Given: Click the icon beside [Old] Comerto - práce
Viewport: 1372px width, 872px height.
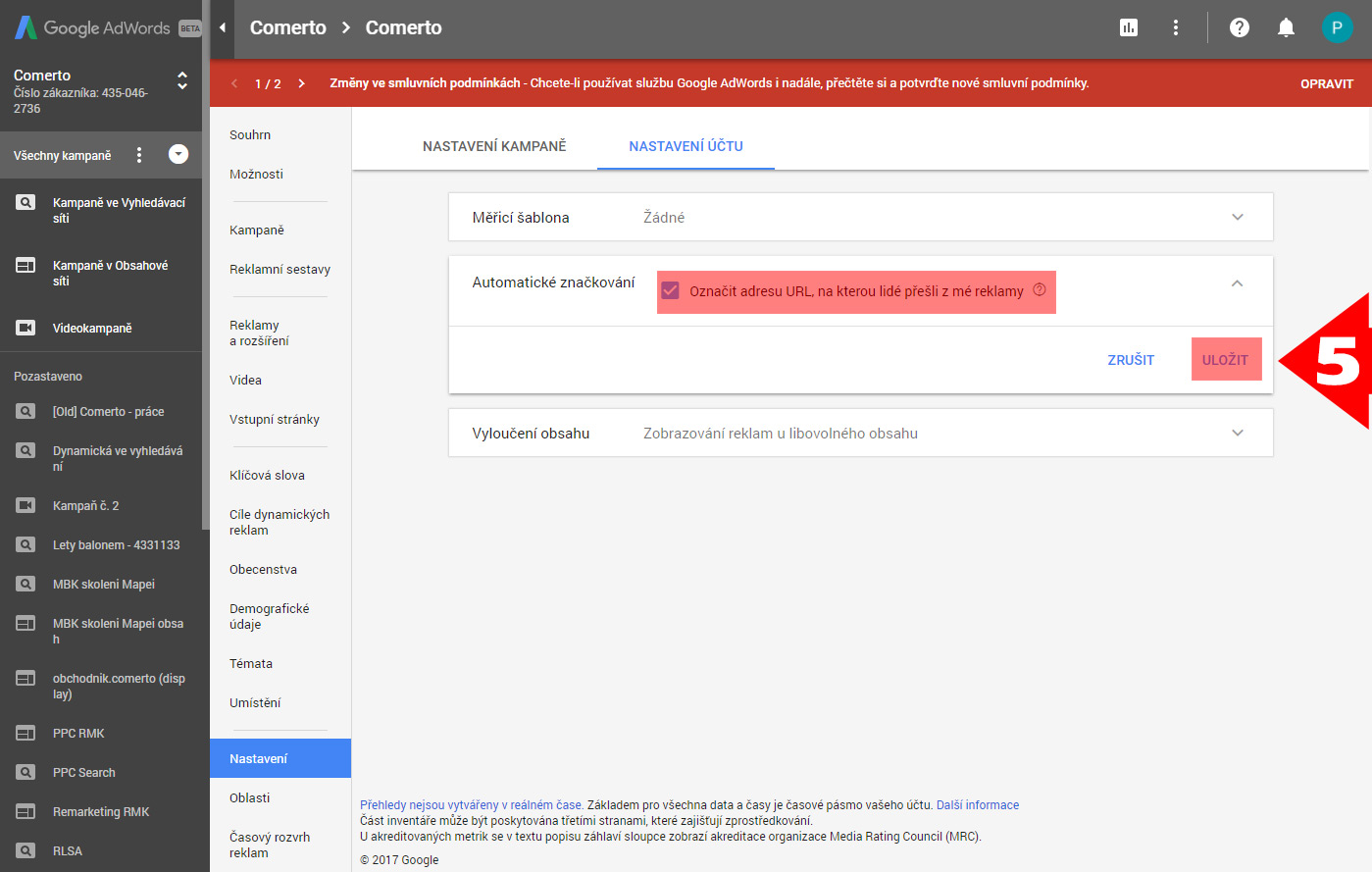Looking at the screenshot, I should (x=25, y=411).
